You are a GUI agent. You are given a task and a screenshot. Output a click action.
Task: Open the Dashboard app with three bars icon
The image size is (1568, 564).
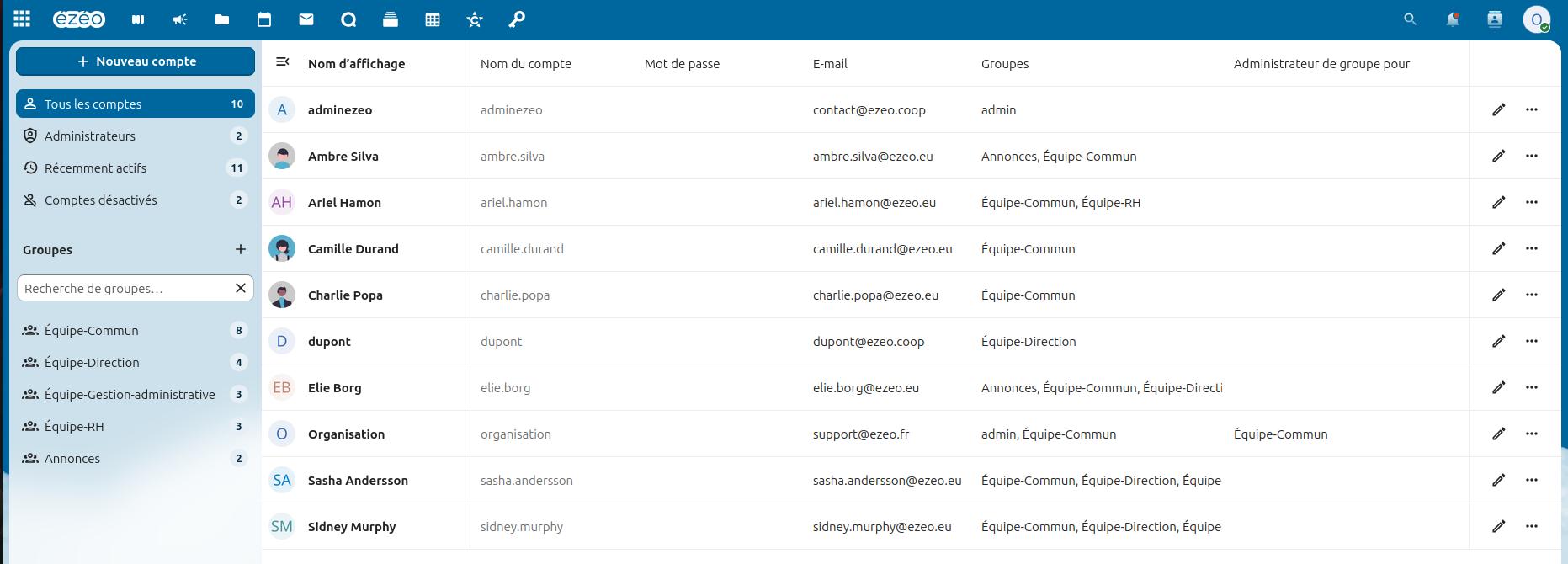click(138, 19)
